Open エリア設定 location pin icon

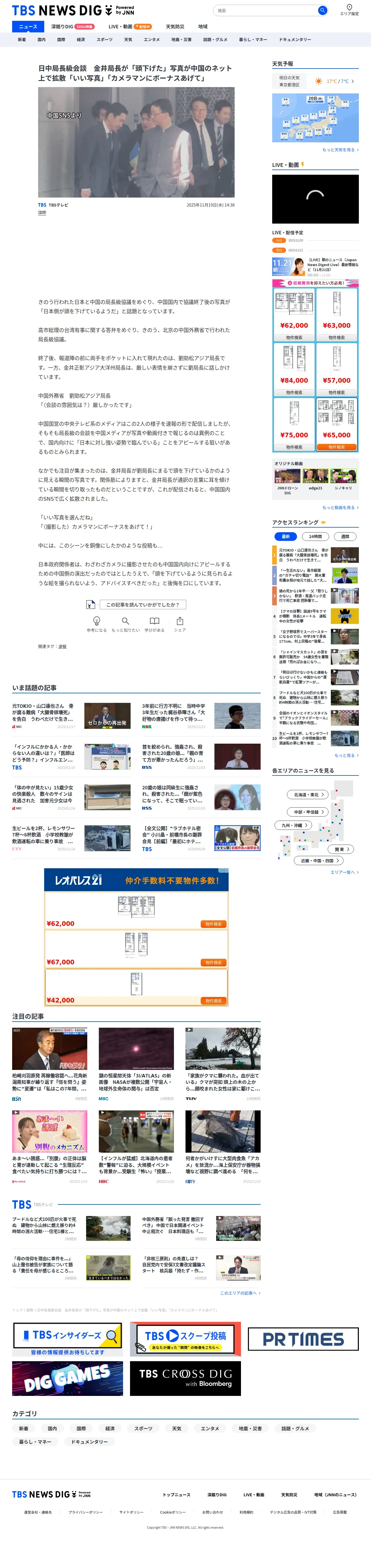click(x=349, y=7)
